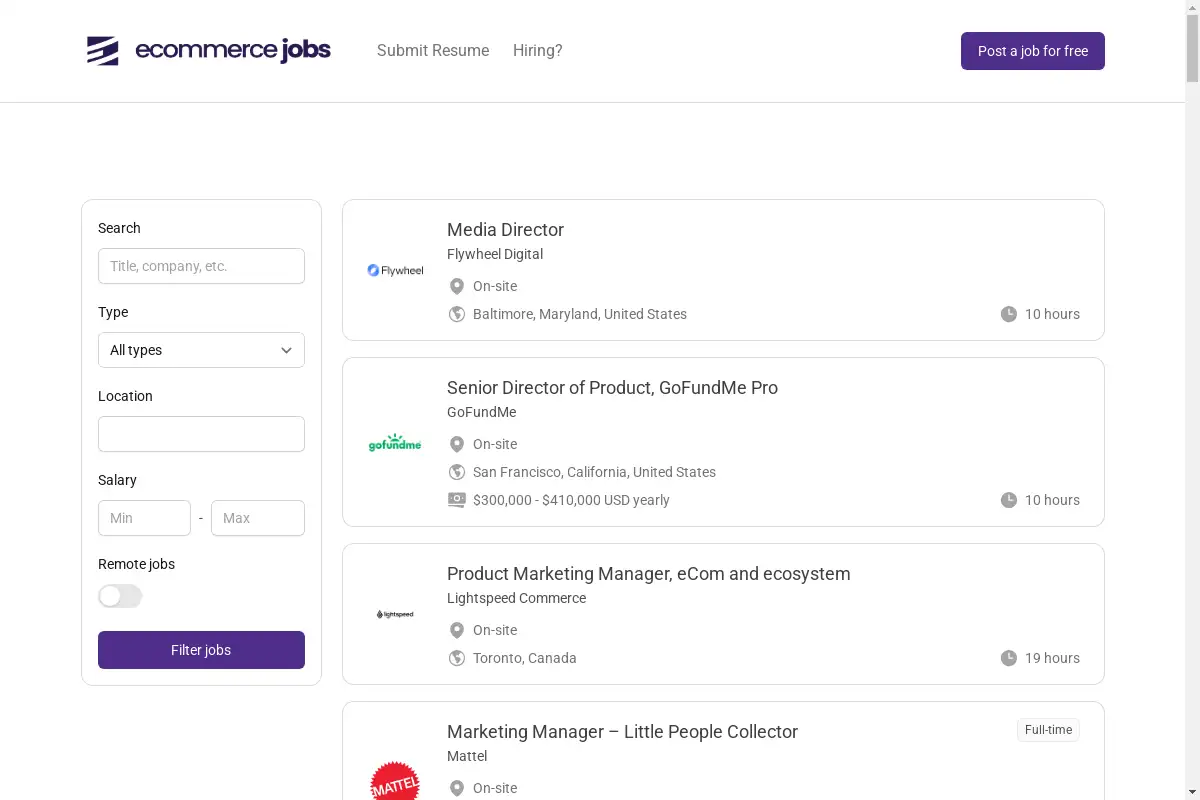The width and height of the screenshot is (1200, 800).
Task: Click GoFundMe company name text
Action: 482,412
